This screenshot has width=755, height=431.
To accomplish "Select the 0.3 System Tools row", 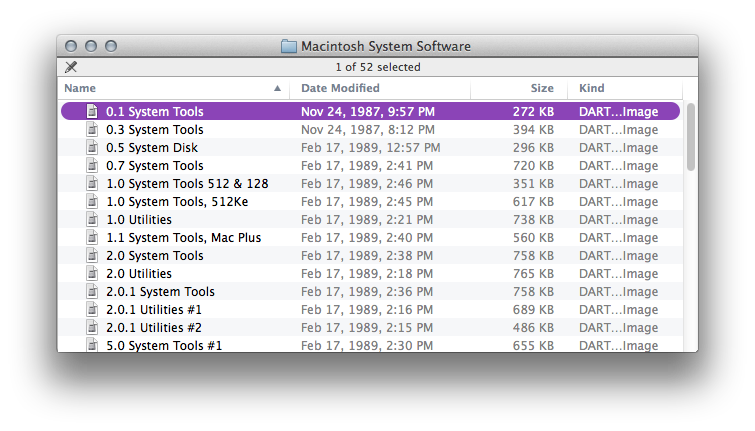I will (x=155, y=130).
